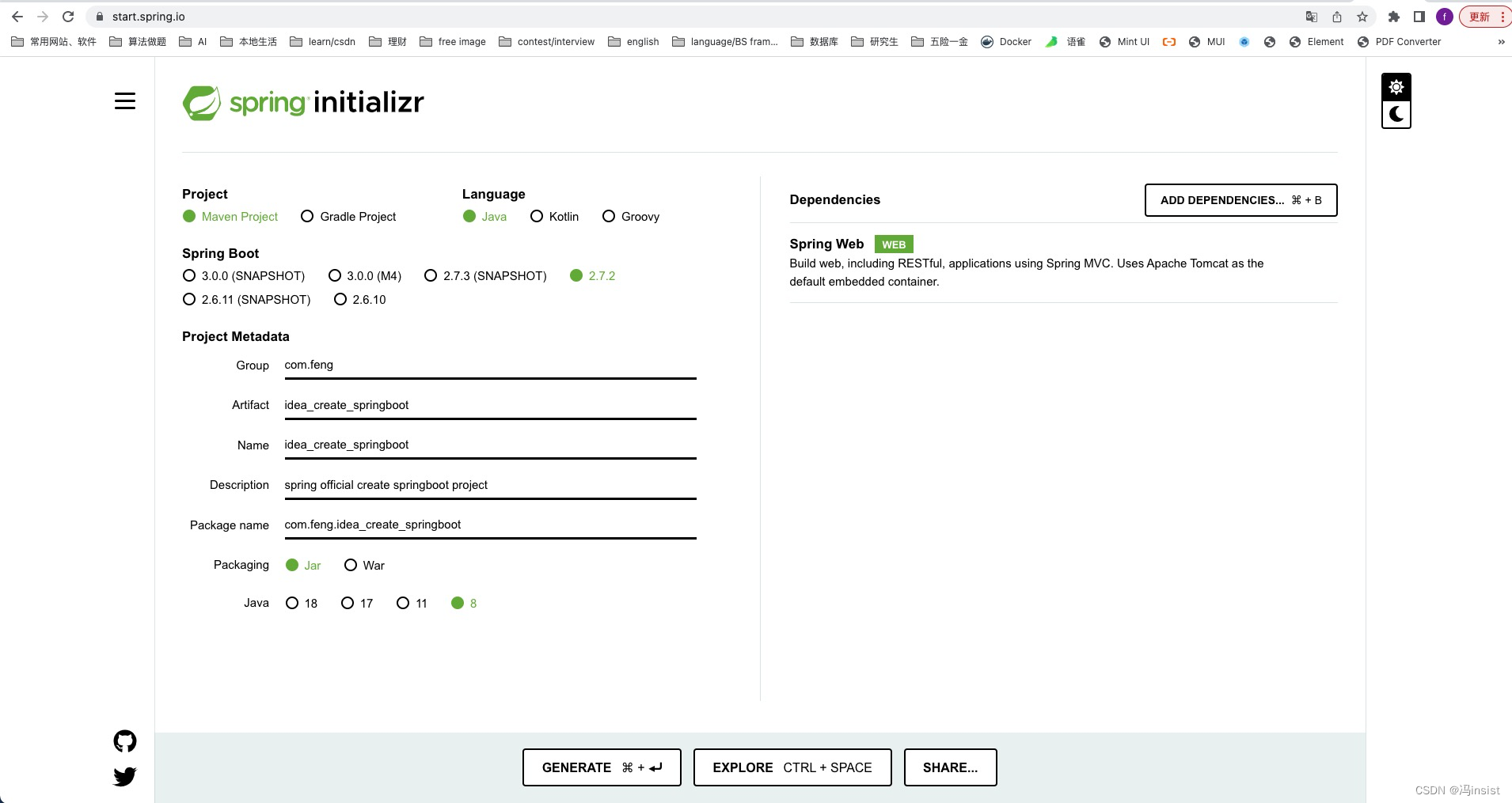
Task: Open the MUI bookmark
Action: (x=1207, y=42)
